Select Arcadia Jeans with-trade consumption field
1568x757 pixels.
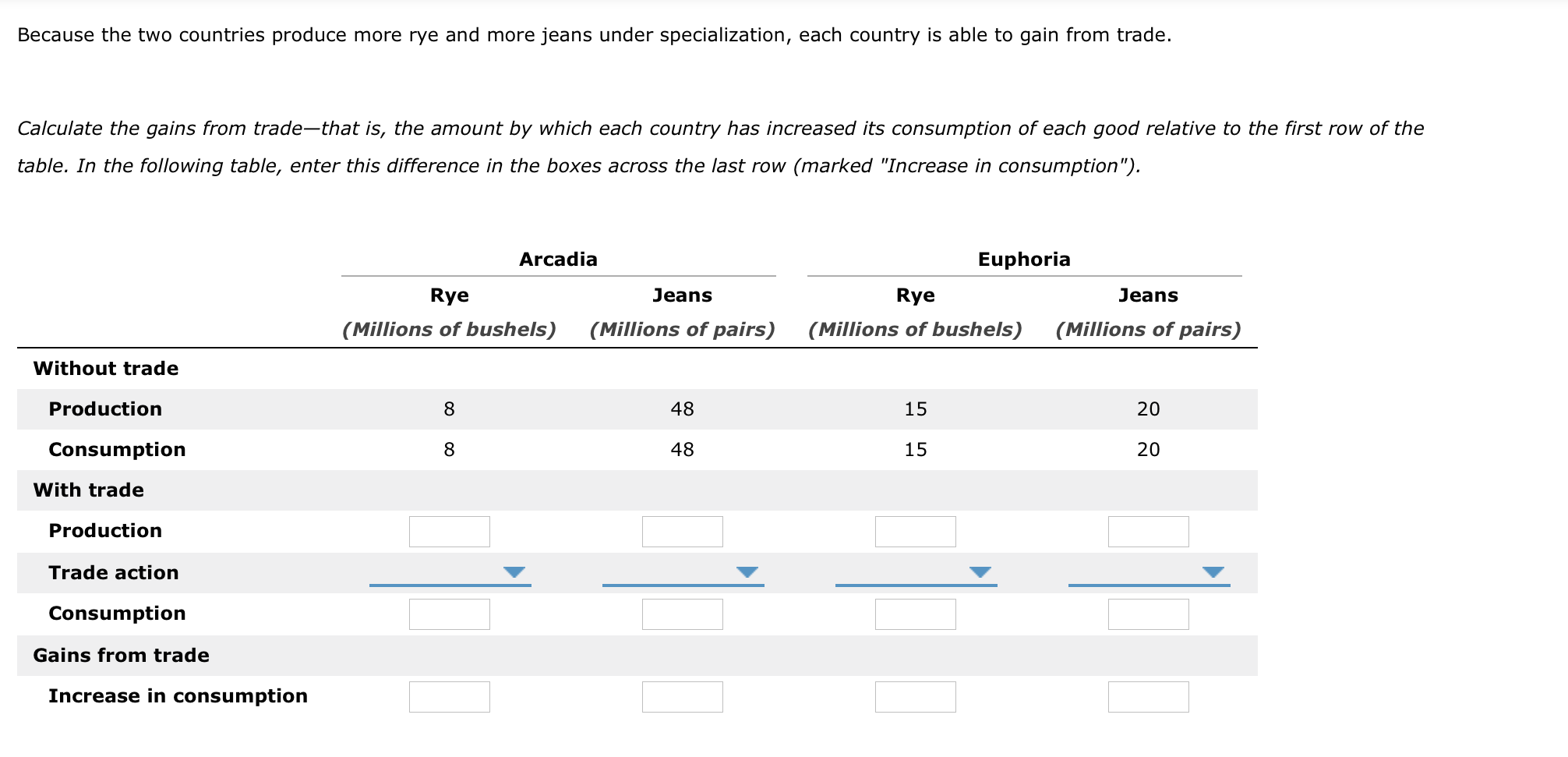point(683,614)
